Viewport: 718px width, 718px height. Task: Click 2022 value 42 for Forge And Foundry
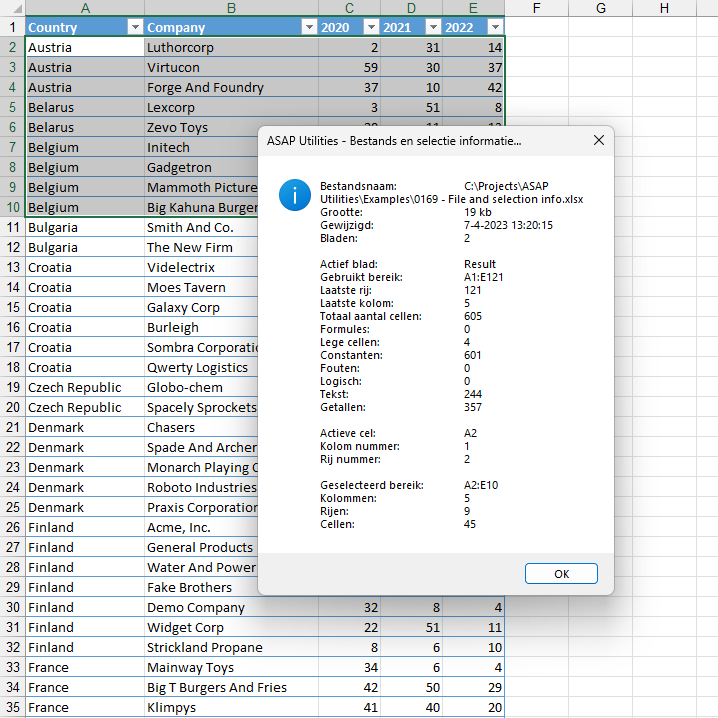tap(473, 87)
